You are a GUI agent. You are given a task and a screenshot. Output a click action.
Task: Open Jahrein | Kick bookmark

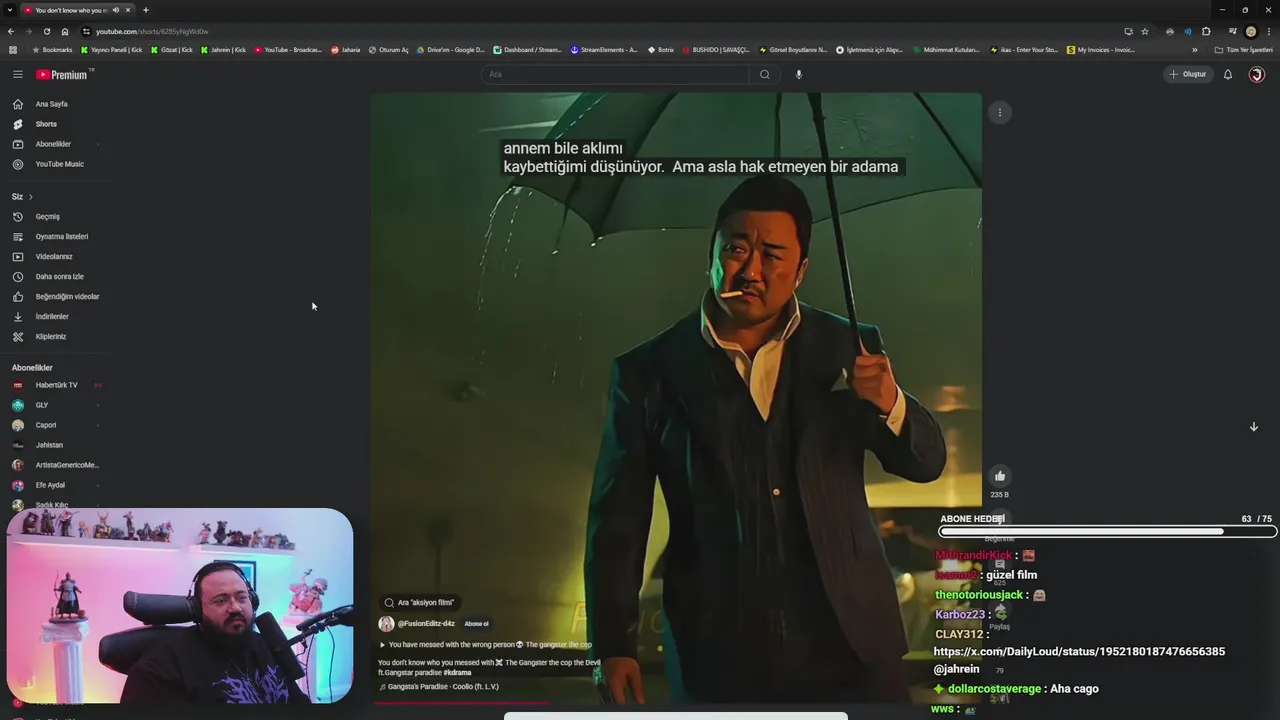click(222, 49)
